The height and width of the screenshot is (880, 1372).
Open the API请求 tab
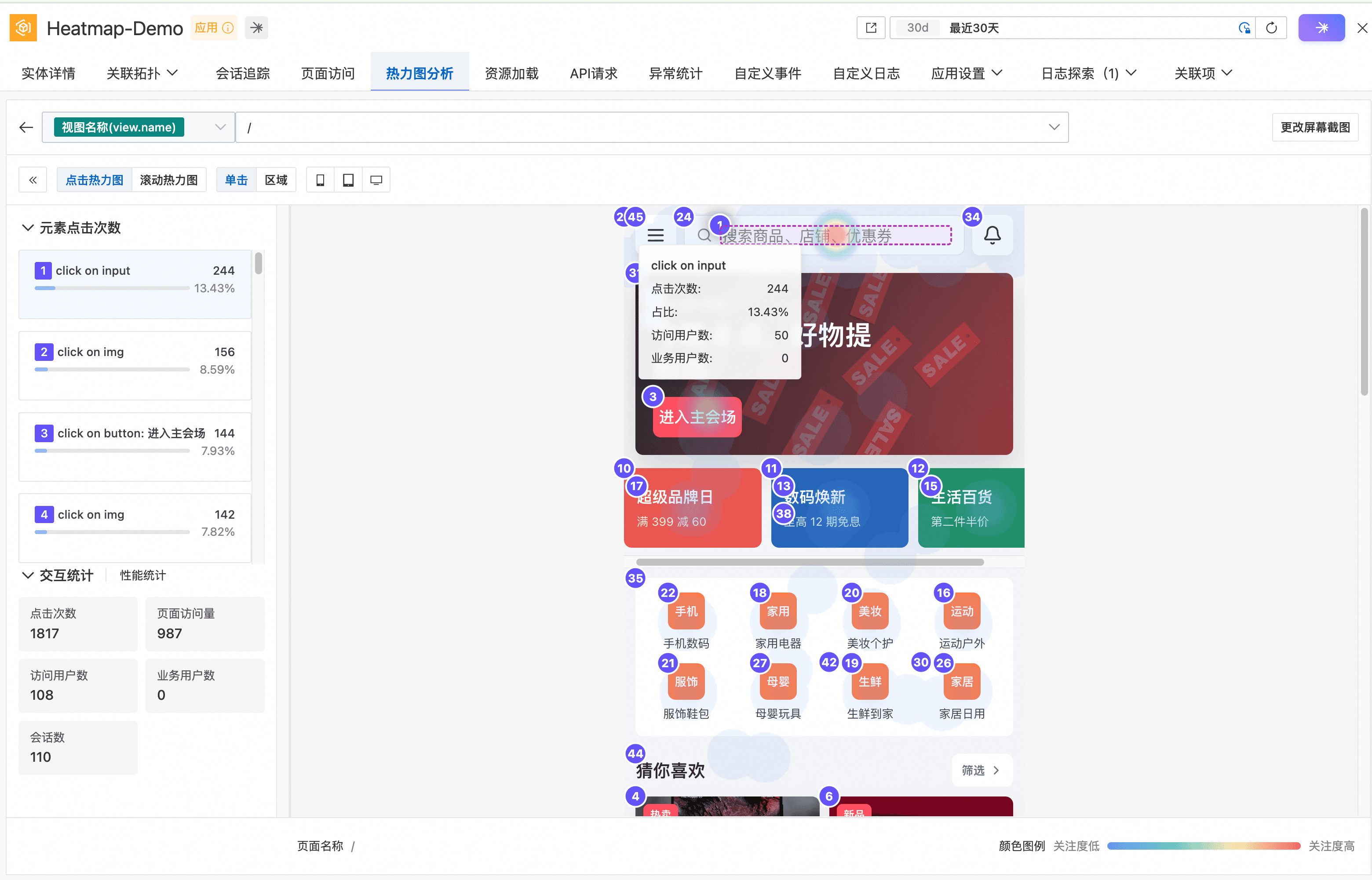(594, 73)
